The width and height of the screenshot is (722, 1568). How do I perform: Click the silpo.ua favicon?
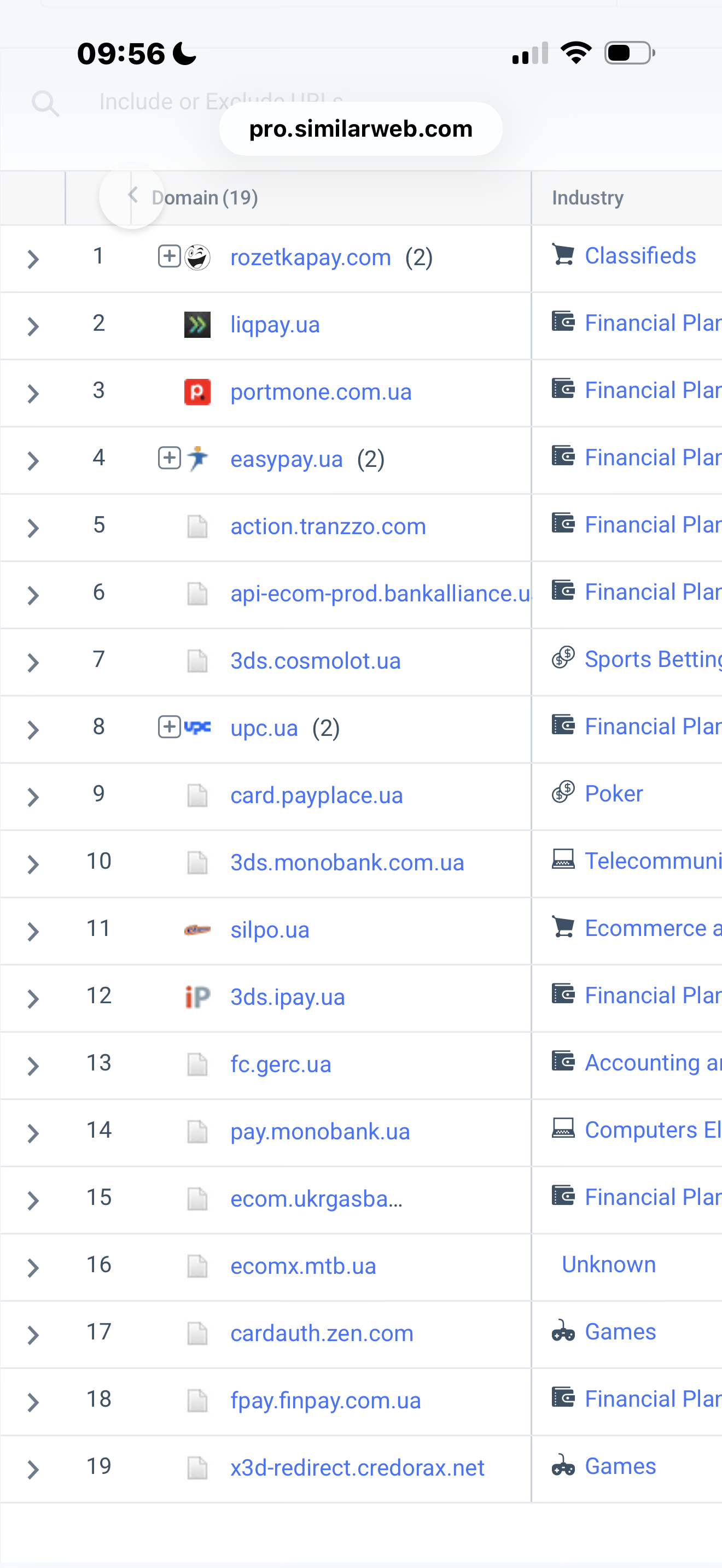click(197, 930)
